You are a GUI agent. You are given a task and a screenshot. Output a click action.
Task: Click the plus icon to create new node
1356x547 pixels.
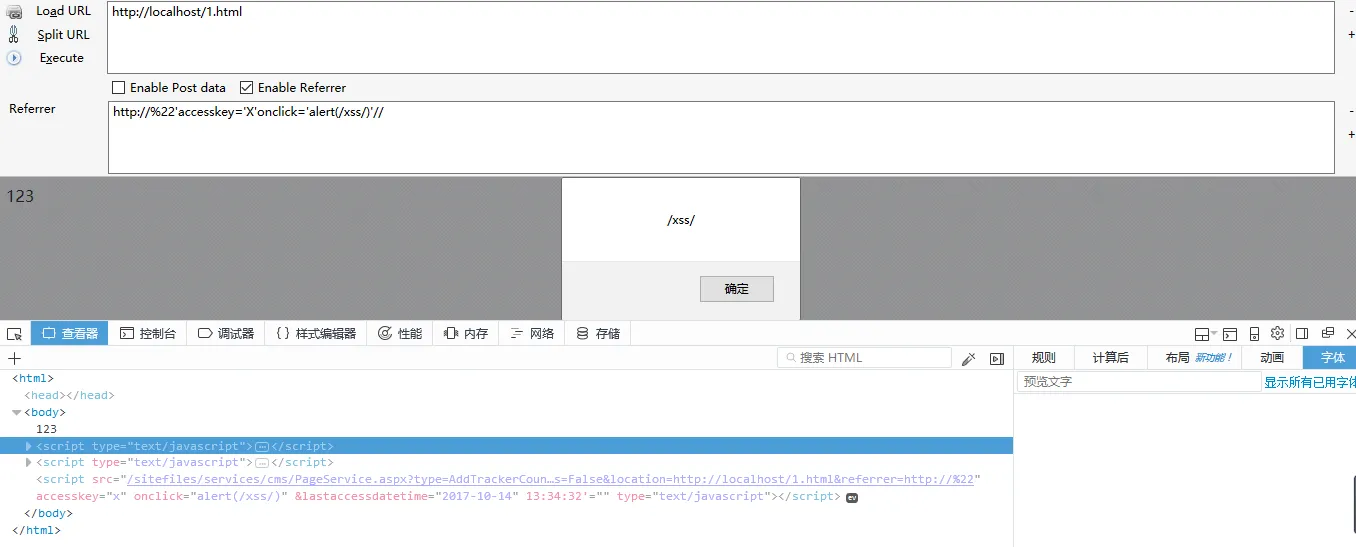(x=14, y=358)
